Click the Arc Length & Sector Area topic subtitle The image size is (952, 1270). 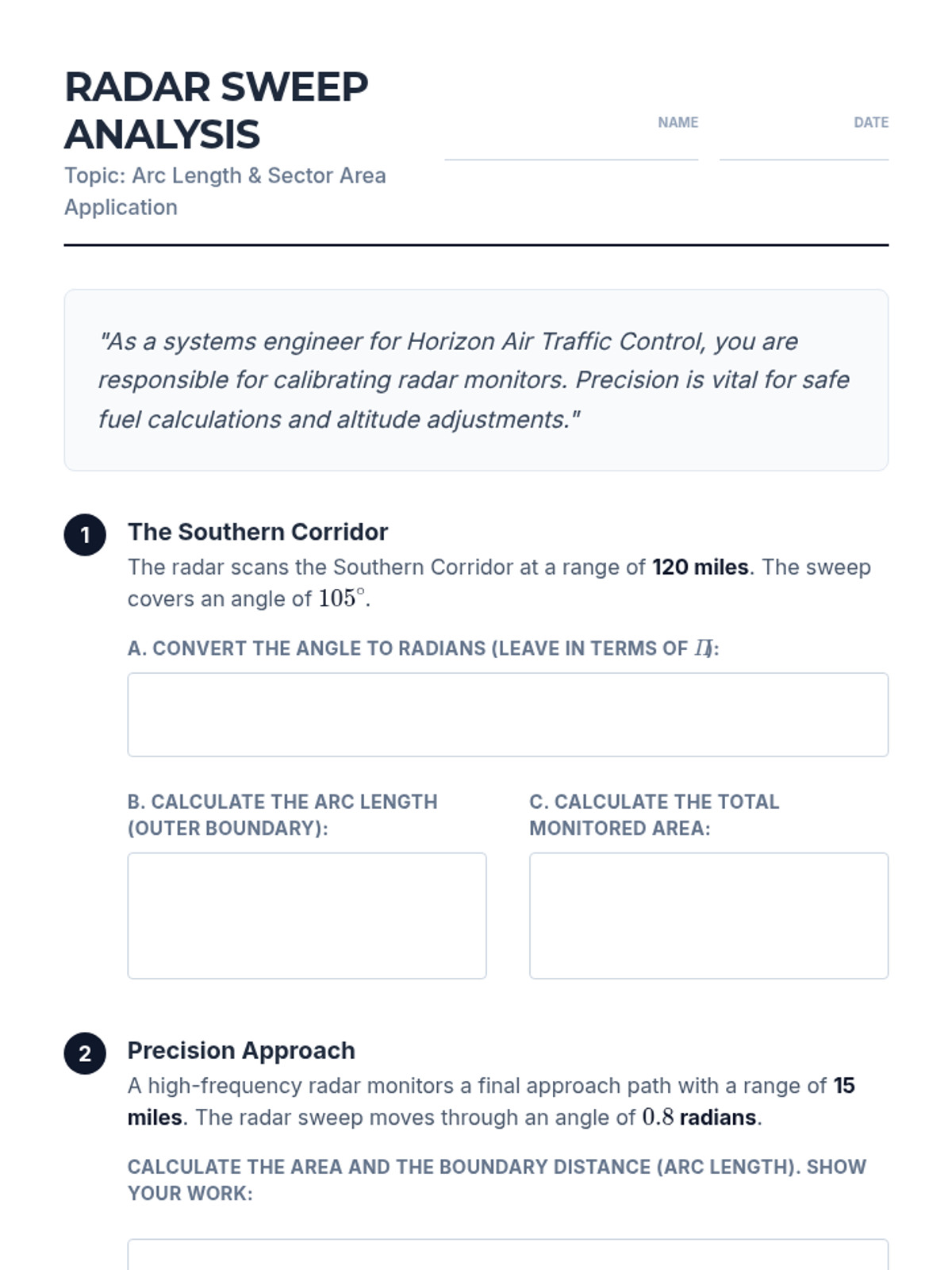pyautogui.click(x=225, y=190)
